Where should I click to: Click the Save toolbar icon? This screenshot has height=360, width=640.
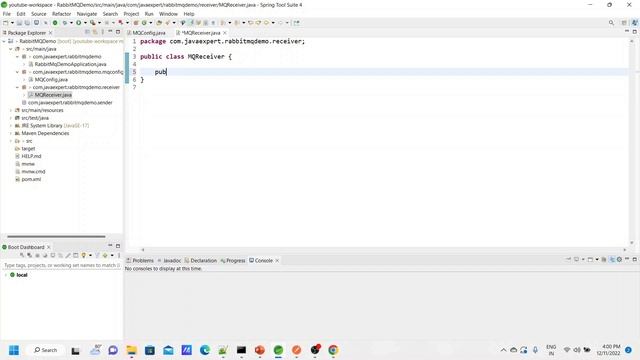tap(19, 23)
